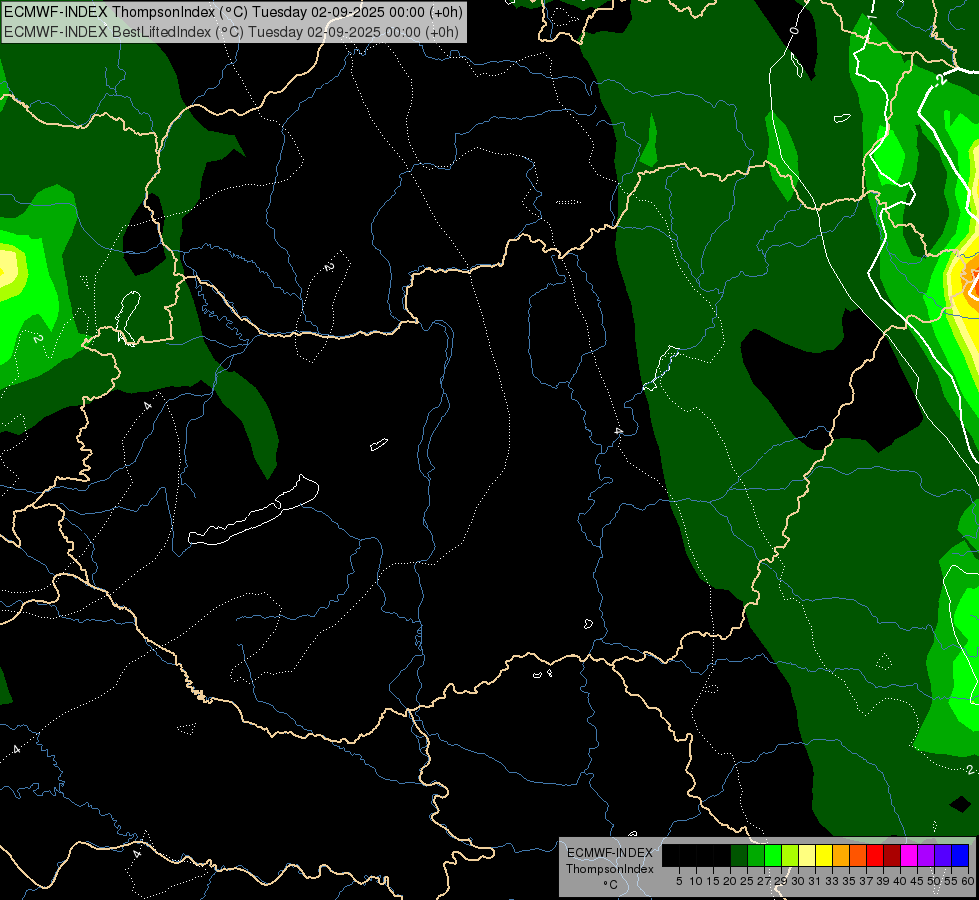Click the bright green 27–29 legend swatch

pos(773,855)
